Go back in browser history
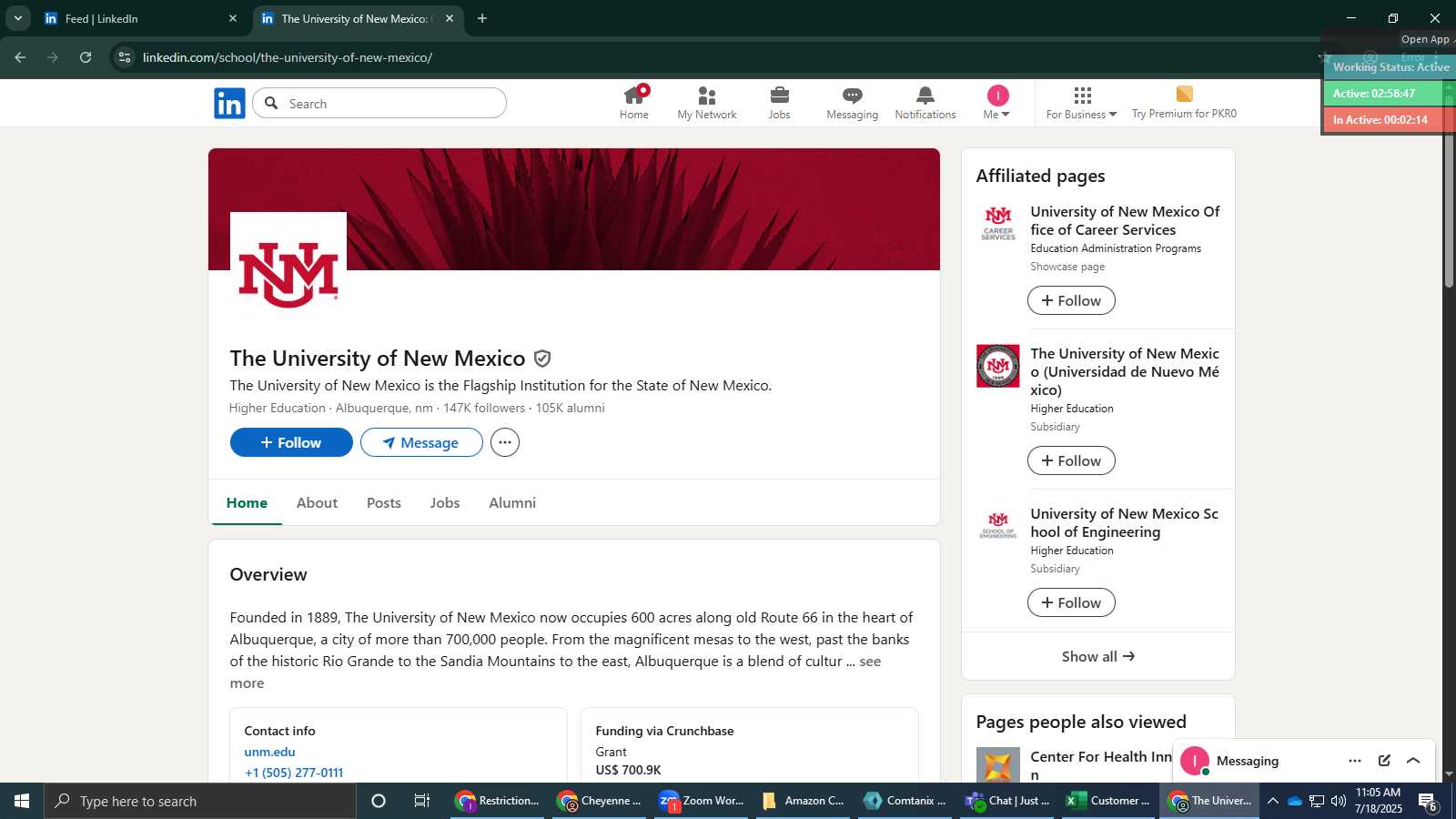 (x=20, y=57)
